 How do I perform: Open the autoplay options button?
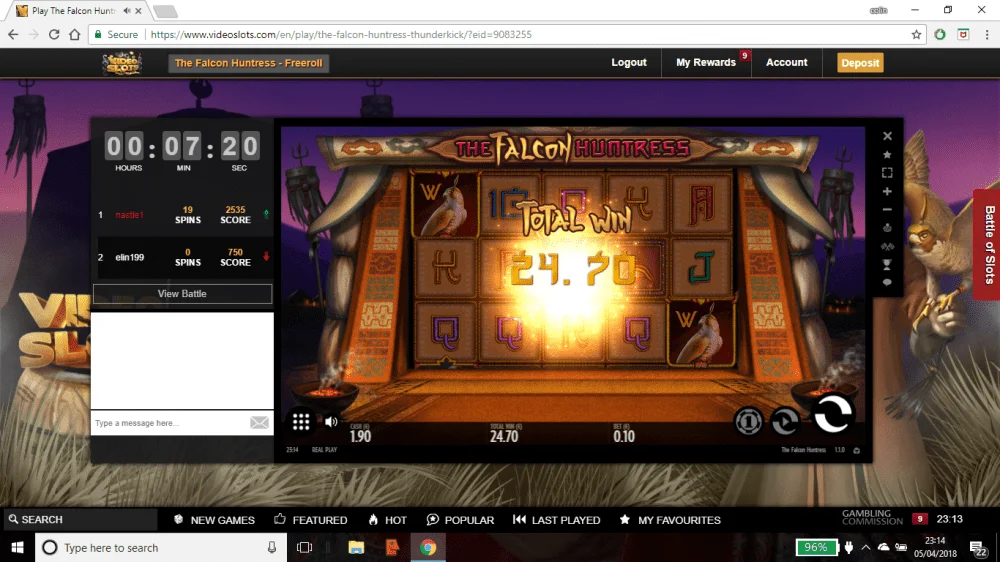click(784, 421)
